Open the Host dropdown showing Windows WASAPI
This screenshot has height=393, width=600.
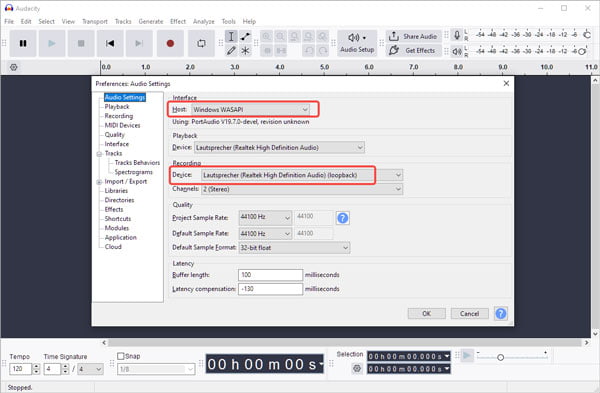(x=250, y=109)
